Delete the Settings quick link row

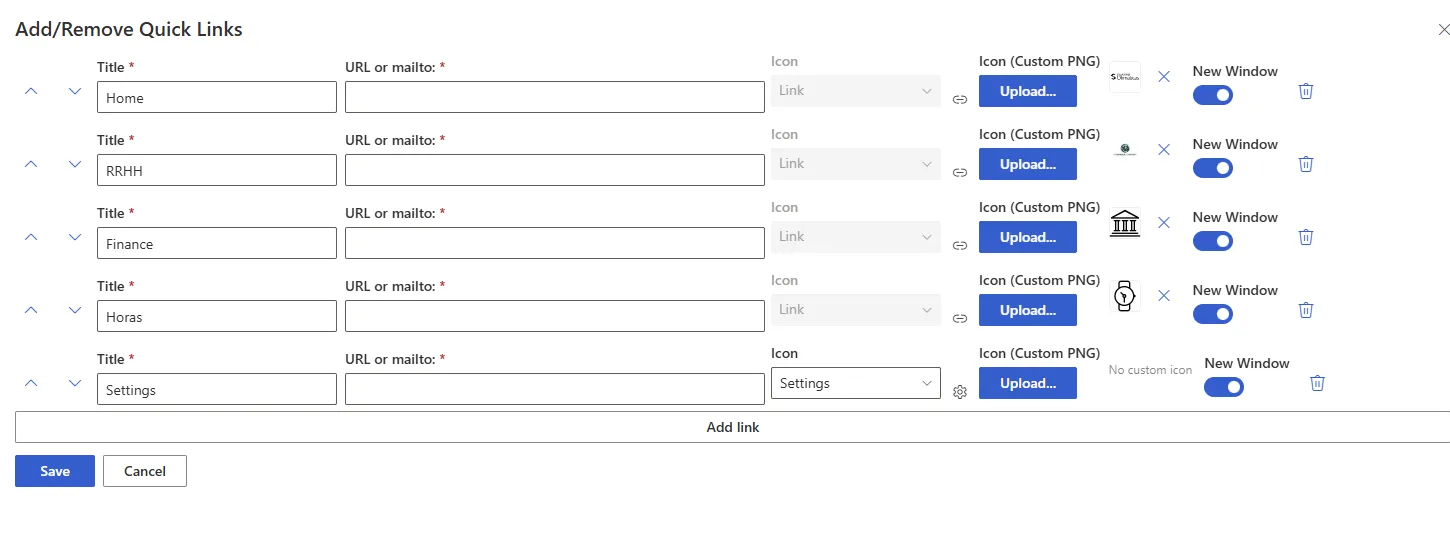(1317, 383)
